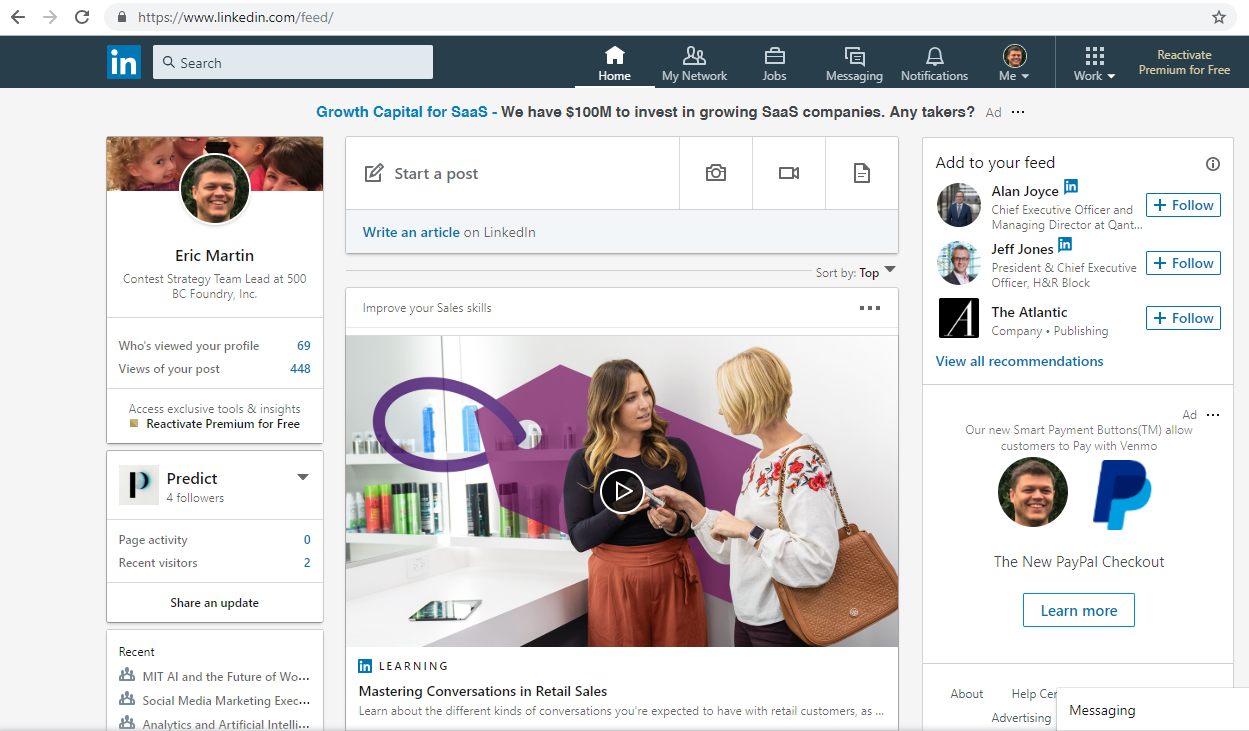Click the Predict page logo
1249x731 pixels.
tap(138, 485)
